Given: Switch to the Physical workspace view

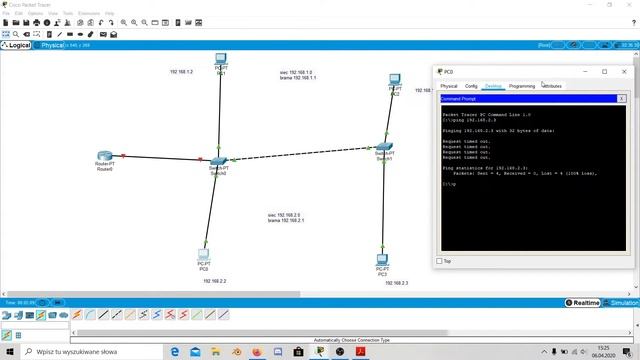Looking at the screenshot, I should coord(49,45).
